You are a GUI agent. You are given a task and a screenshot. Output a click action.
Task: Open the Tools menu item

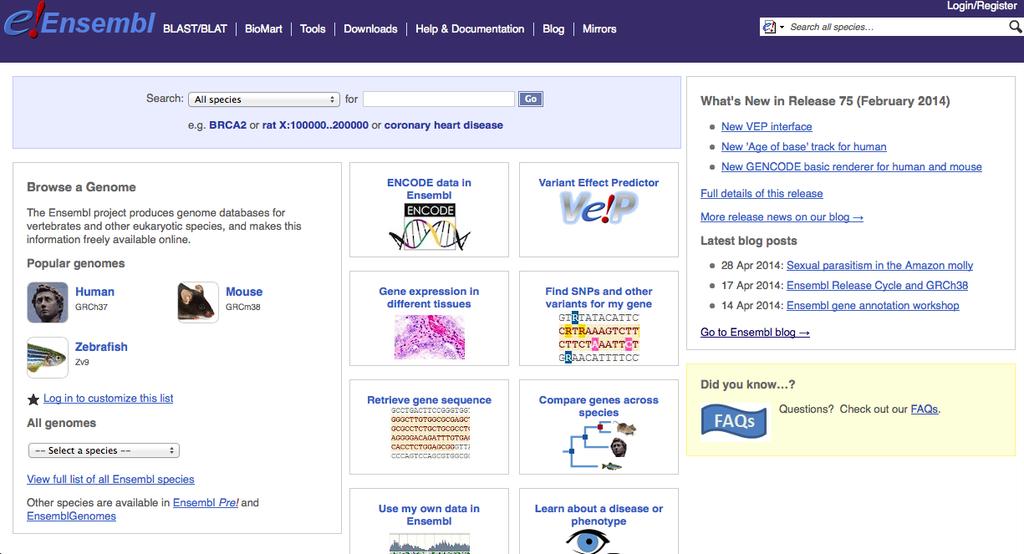click(x=312, y=29)
